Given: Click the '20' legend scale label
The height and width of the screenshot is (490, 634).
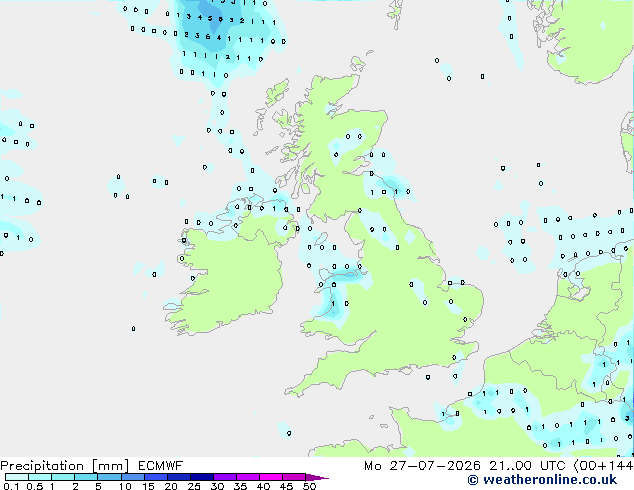Looking at the screenshot, I should (171, 486).
